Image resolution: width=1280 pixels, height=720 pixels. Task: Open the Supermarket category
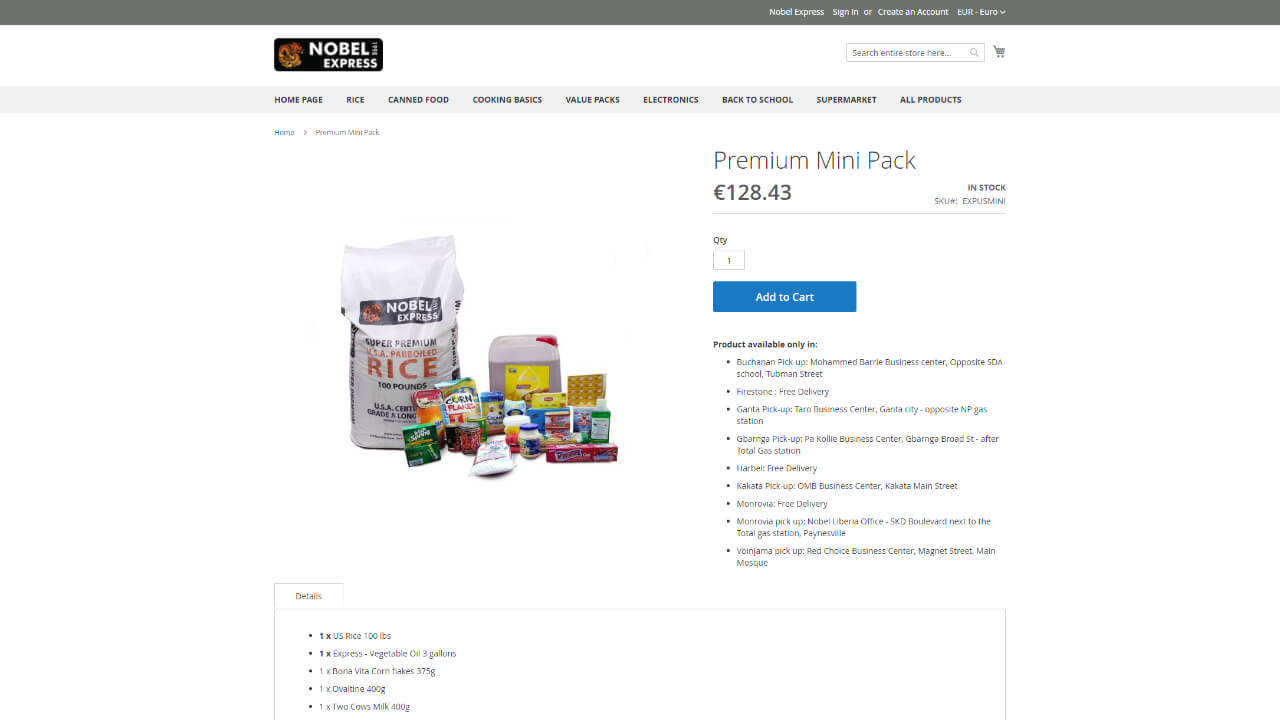pyautogui.click(x=846, y=100)
